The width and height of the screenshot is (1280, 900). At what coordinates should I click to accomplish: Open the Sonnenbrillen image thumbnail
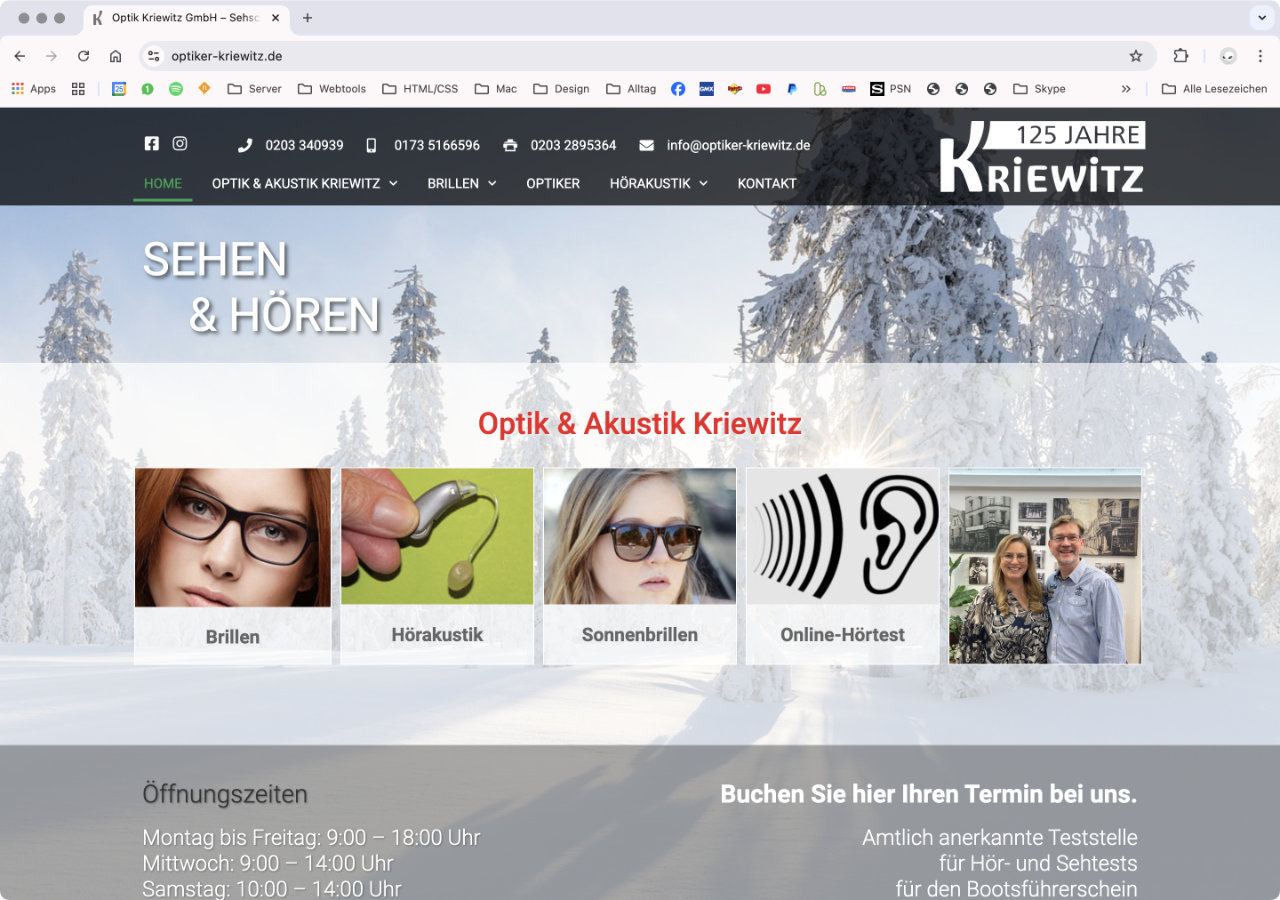click(640, 537)
